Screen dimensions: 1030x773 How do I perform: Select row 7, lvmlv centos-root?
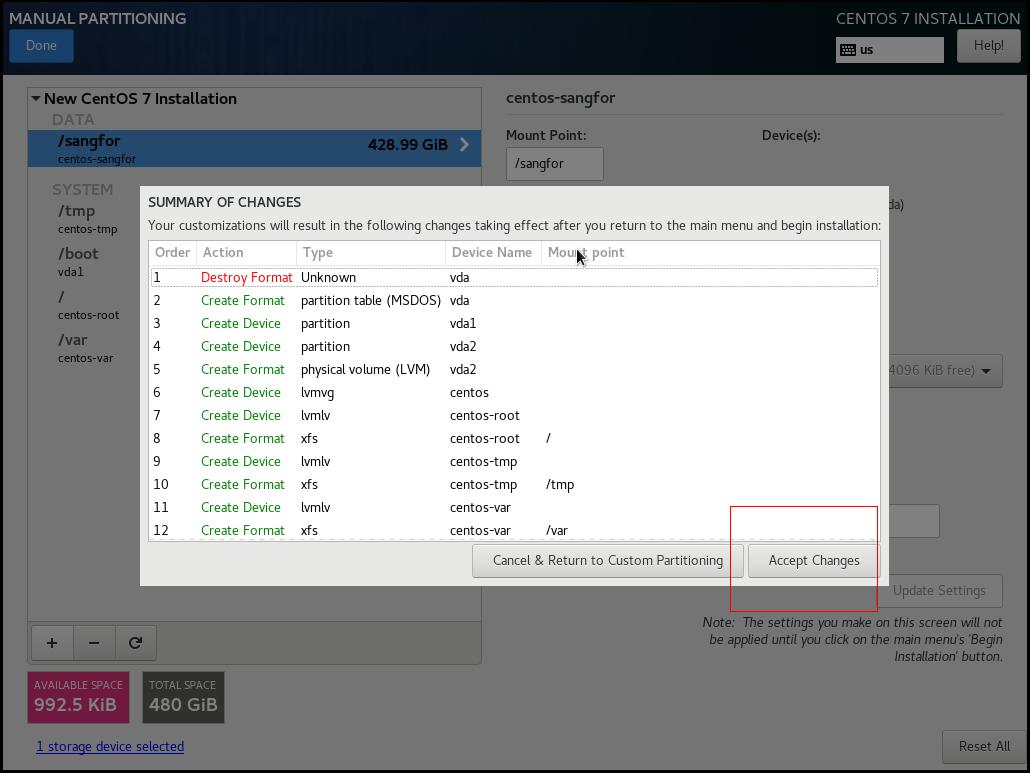pos(514,415)
